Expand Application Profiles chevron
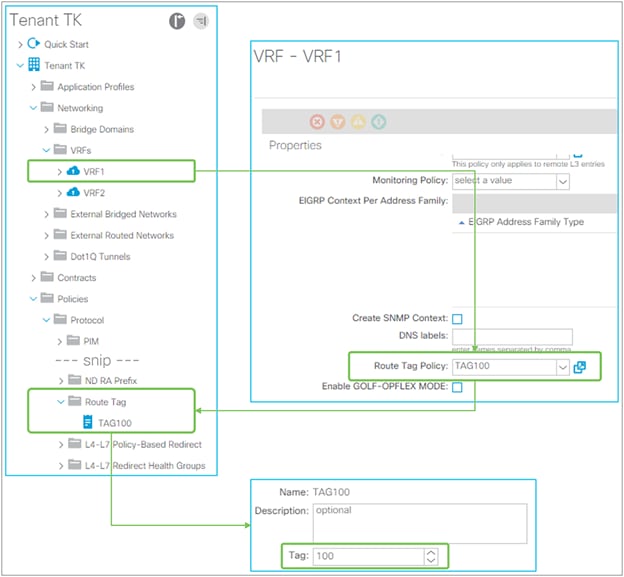The width and height of the screenshot is (624, 577). point(33,87)
